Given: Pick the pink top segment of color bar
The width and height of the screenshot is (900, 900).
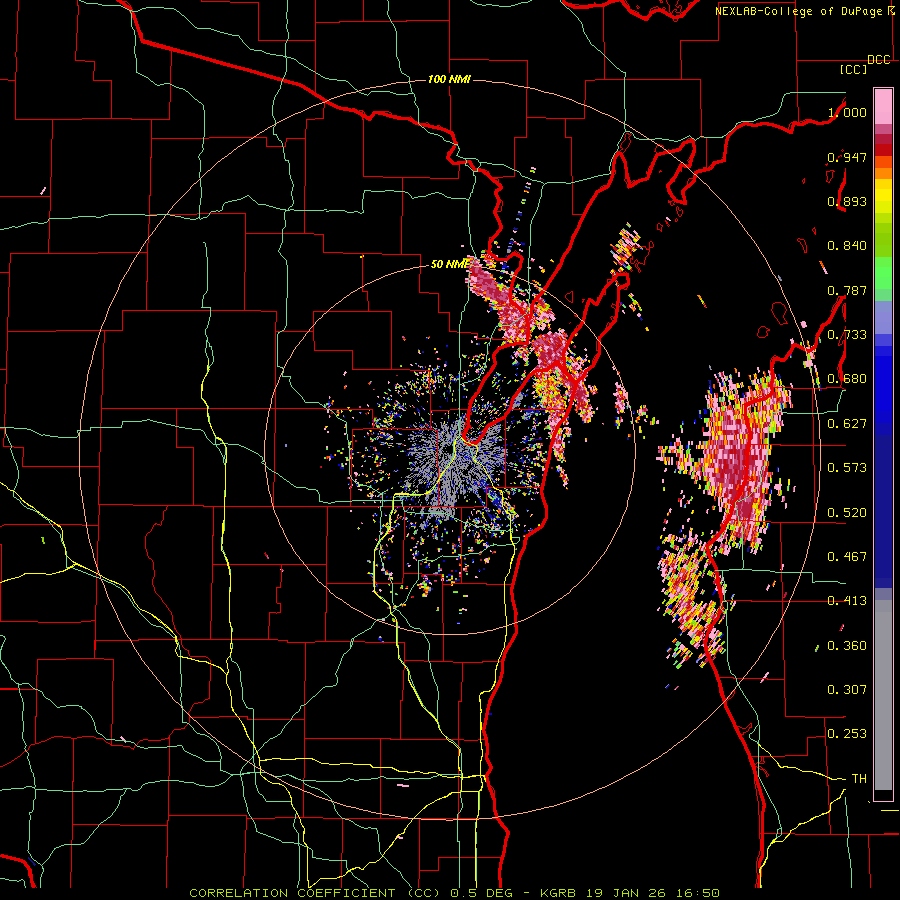Looking at the screenshot, I should tap(883, 106).
